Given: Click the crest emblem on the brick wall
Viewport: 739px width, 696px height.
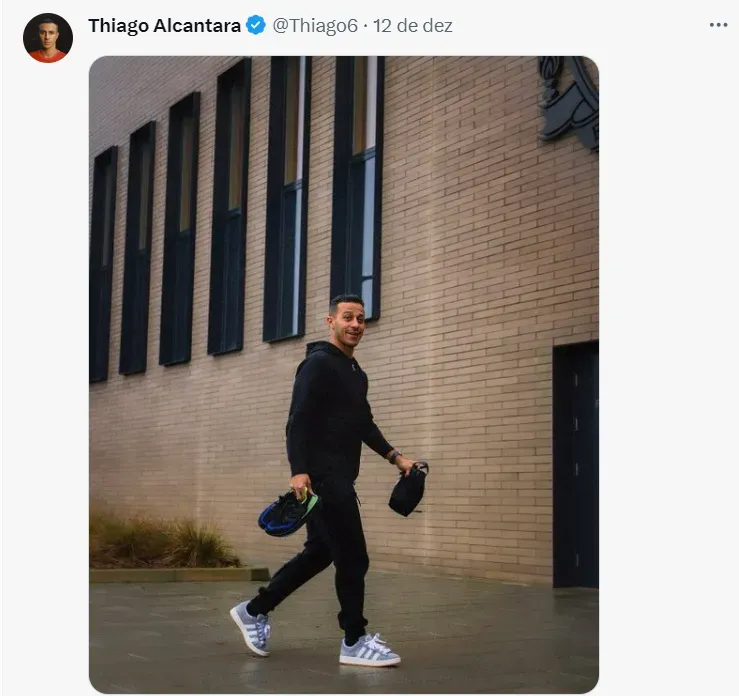Looking at the screenshot, I should tap(569, 101).
